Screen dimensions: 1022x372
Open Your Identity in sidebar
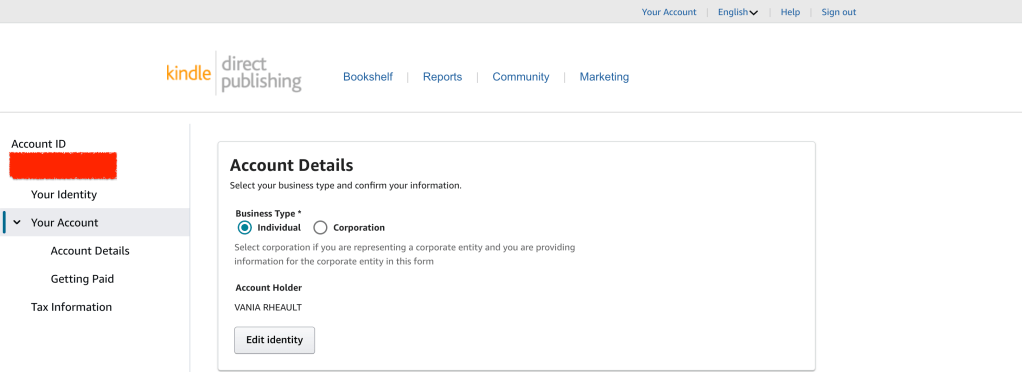(x=64, y=195)
